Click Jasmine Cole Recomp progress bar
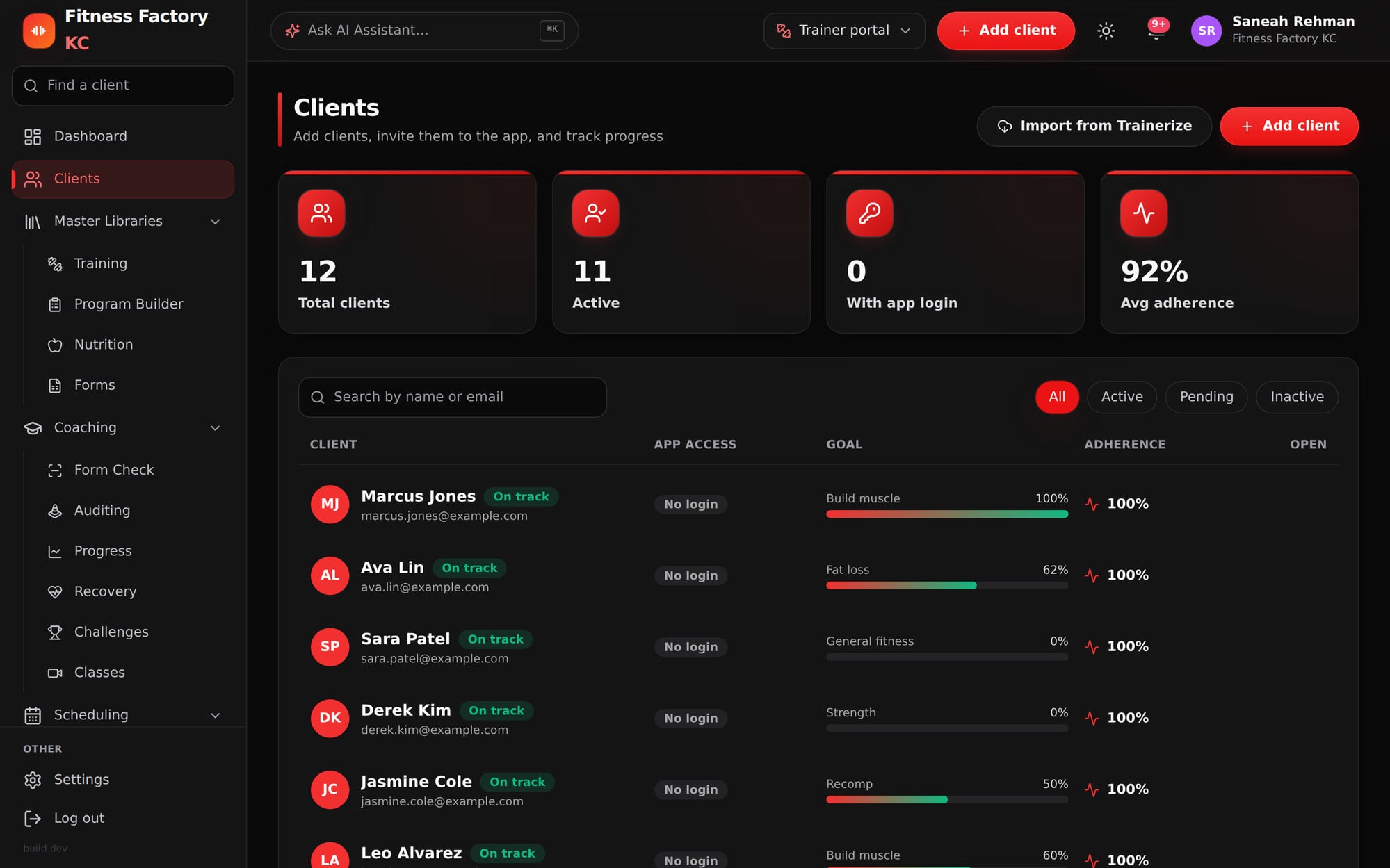The width and height of the screenshot is (1390, 868). (947, 800)
